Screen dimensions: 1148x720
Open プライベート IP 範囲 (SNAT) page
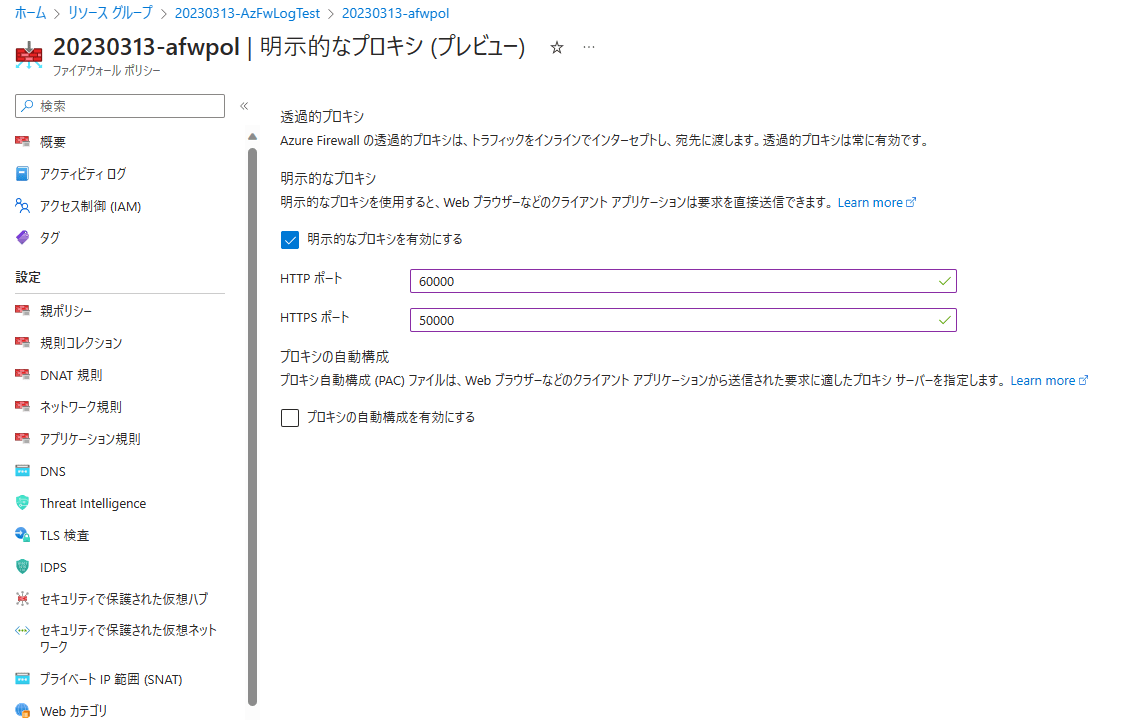[x=111, y=679]
